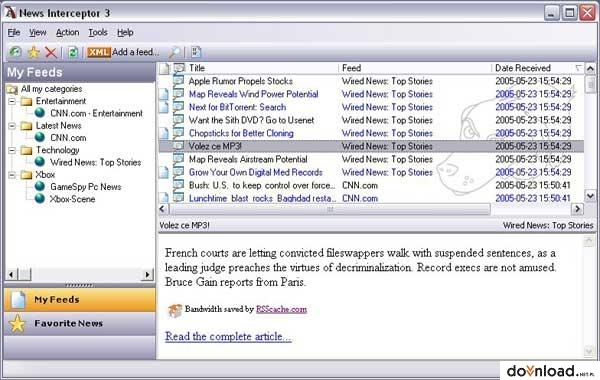This screenshot has height=380, width=600.
Task: Click the yellow star favorite toolbar icon
Action: pos(34,52)
